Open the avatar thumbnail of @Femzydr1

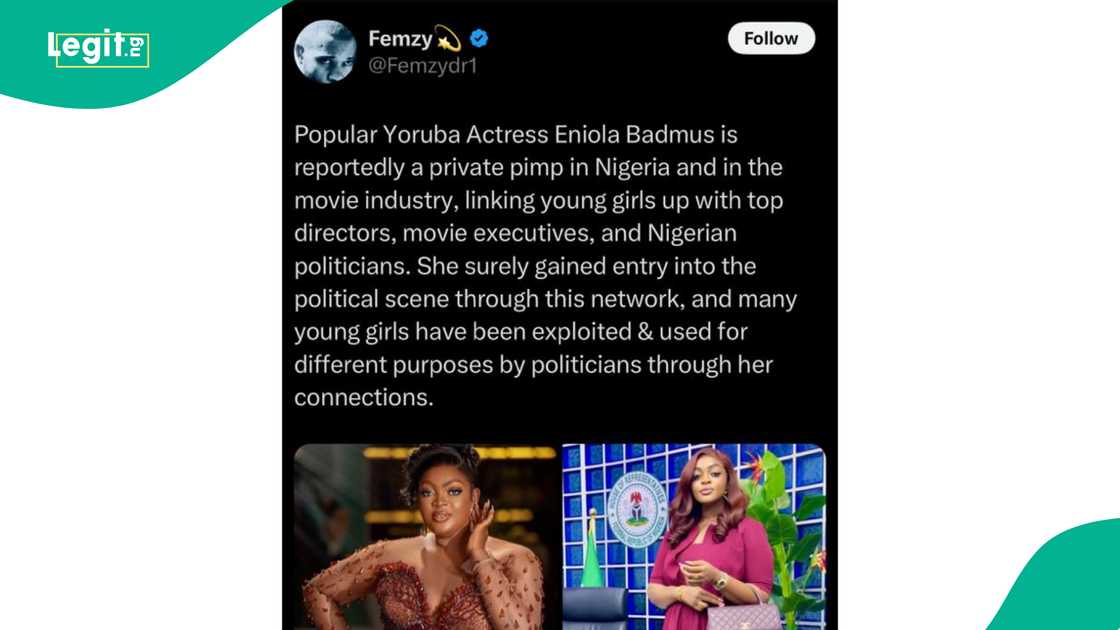[325, 48]
